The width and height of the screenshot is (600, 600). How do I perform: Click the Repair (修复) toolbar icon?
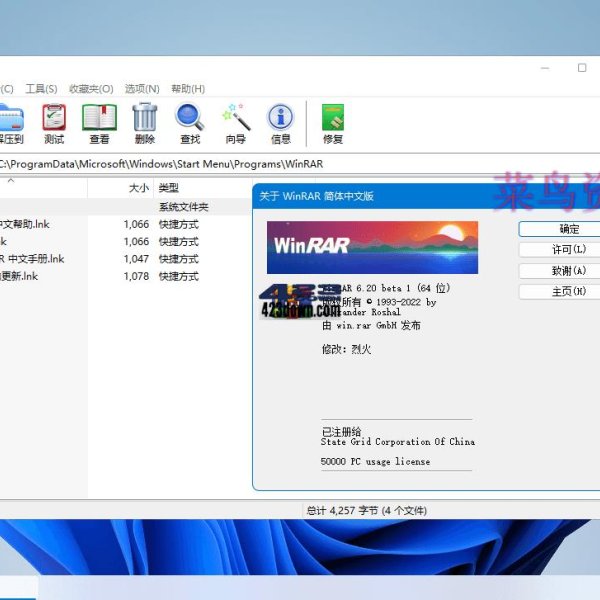[x=333, y=124]
